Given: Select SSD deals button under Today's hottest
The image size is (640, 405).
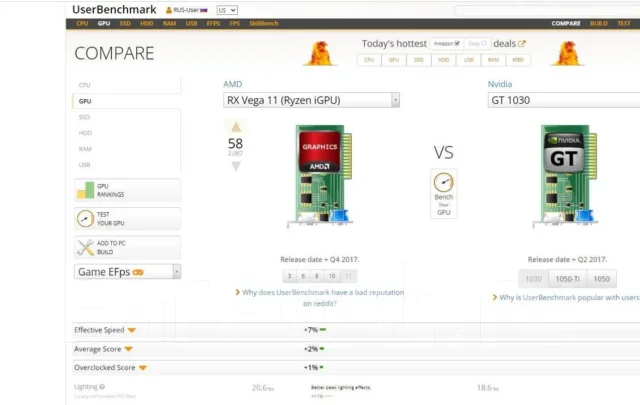Looking at the screenshot, I should [x=419, y=60].
